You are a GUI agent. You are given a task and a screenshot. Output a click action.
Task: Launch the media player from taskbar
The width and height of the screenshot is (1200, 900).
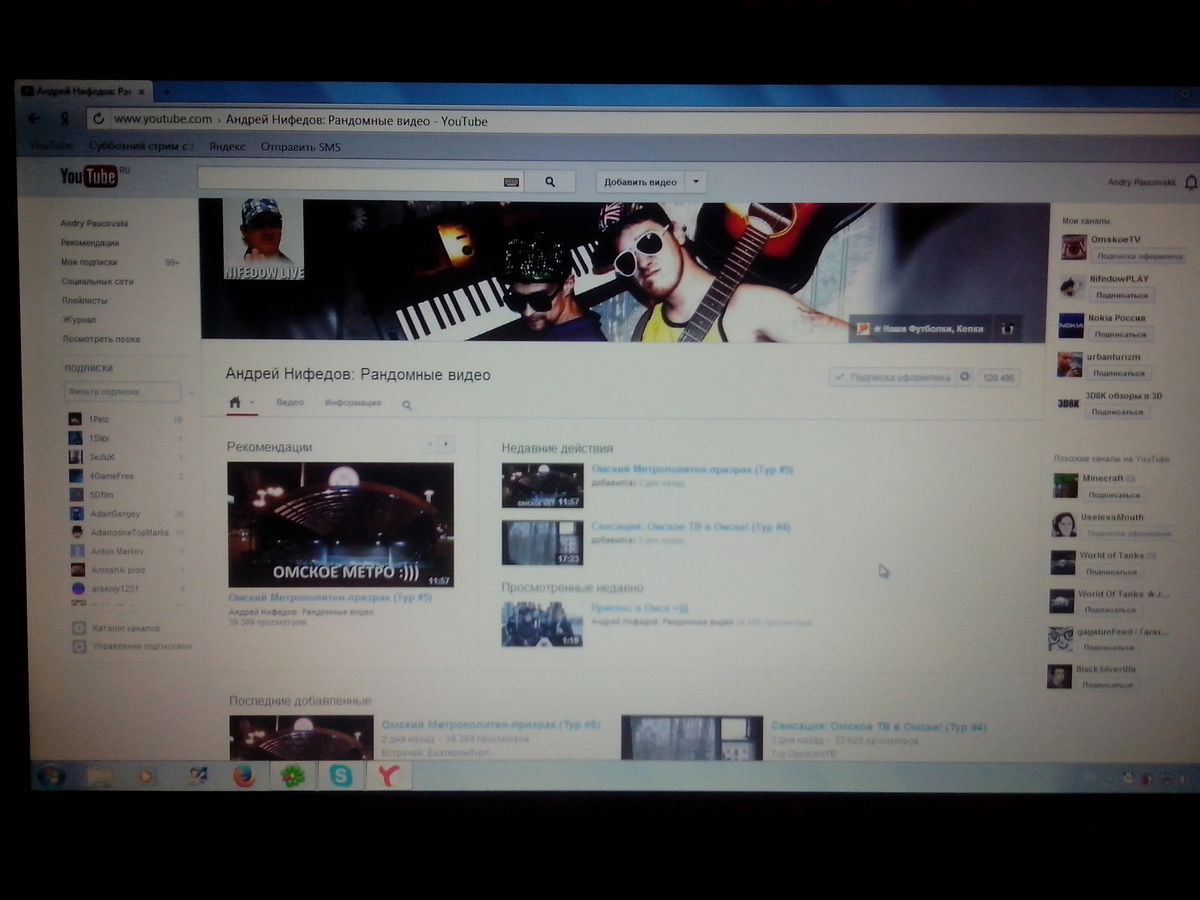click(147, 776)
